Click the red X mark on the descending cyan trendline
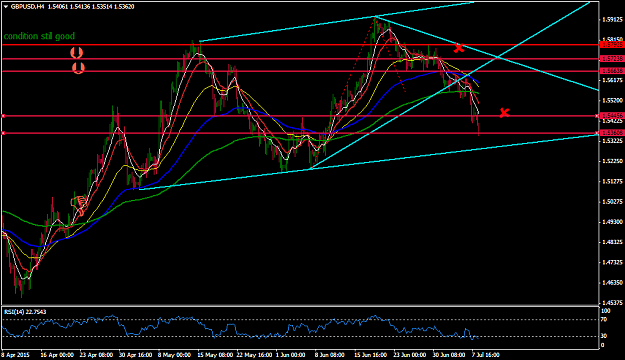Image resolution: width=625 pixels, height=360 pixels. tap(459, 48)
